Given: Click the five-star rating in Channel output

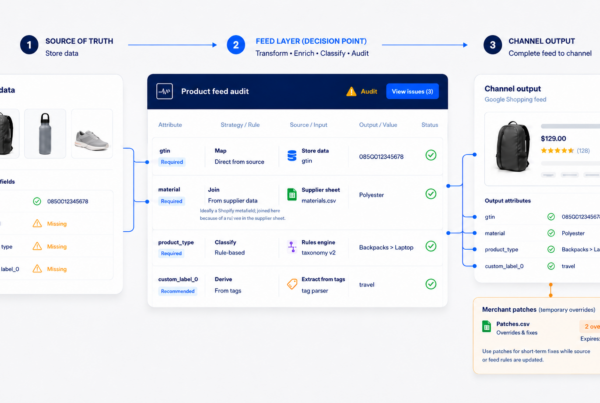Looking at the screenshot, I should pyautogui.click(x=557, y=151).
